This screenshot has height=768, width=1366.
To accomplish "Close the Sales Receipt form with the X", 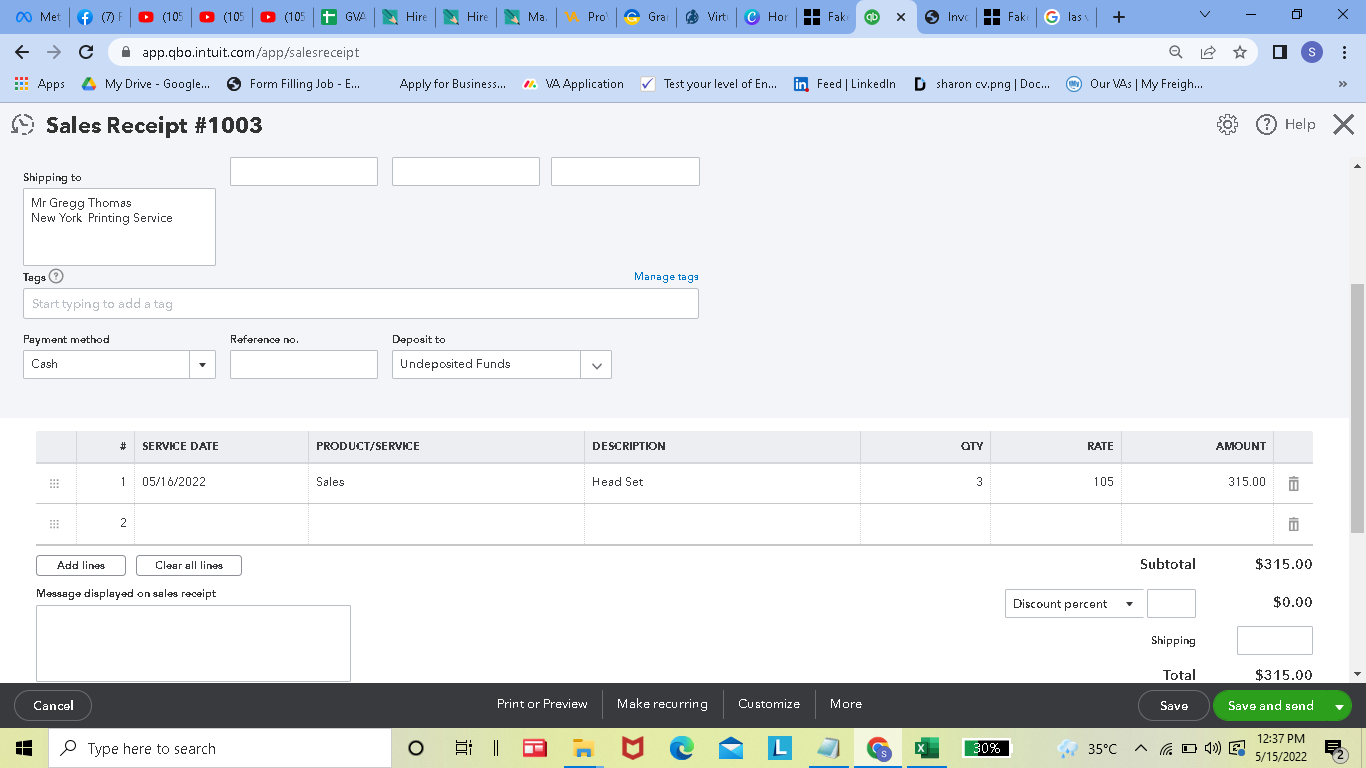I will tap(1343, 124).
